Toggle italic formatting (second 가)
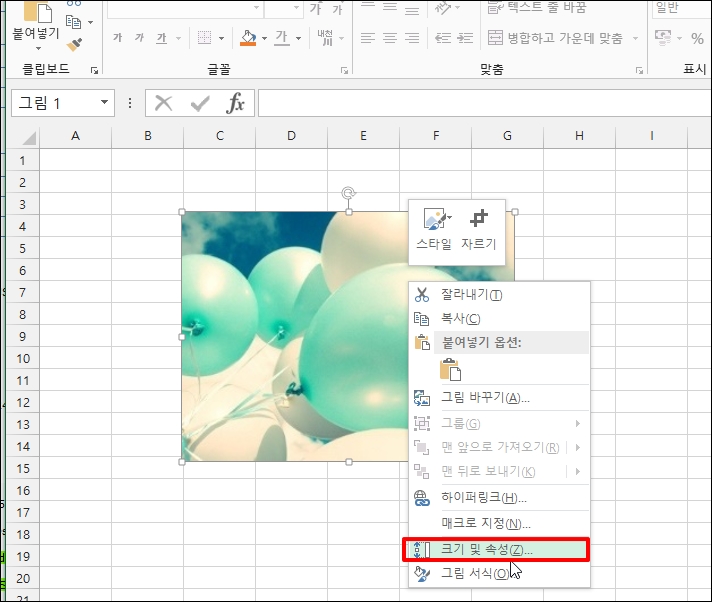 pos(139,38)
